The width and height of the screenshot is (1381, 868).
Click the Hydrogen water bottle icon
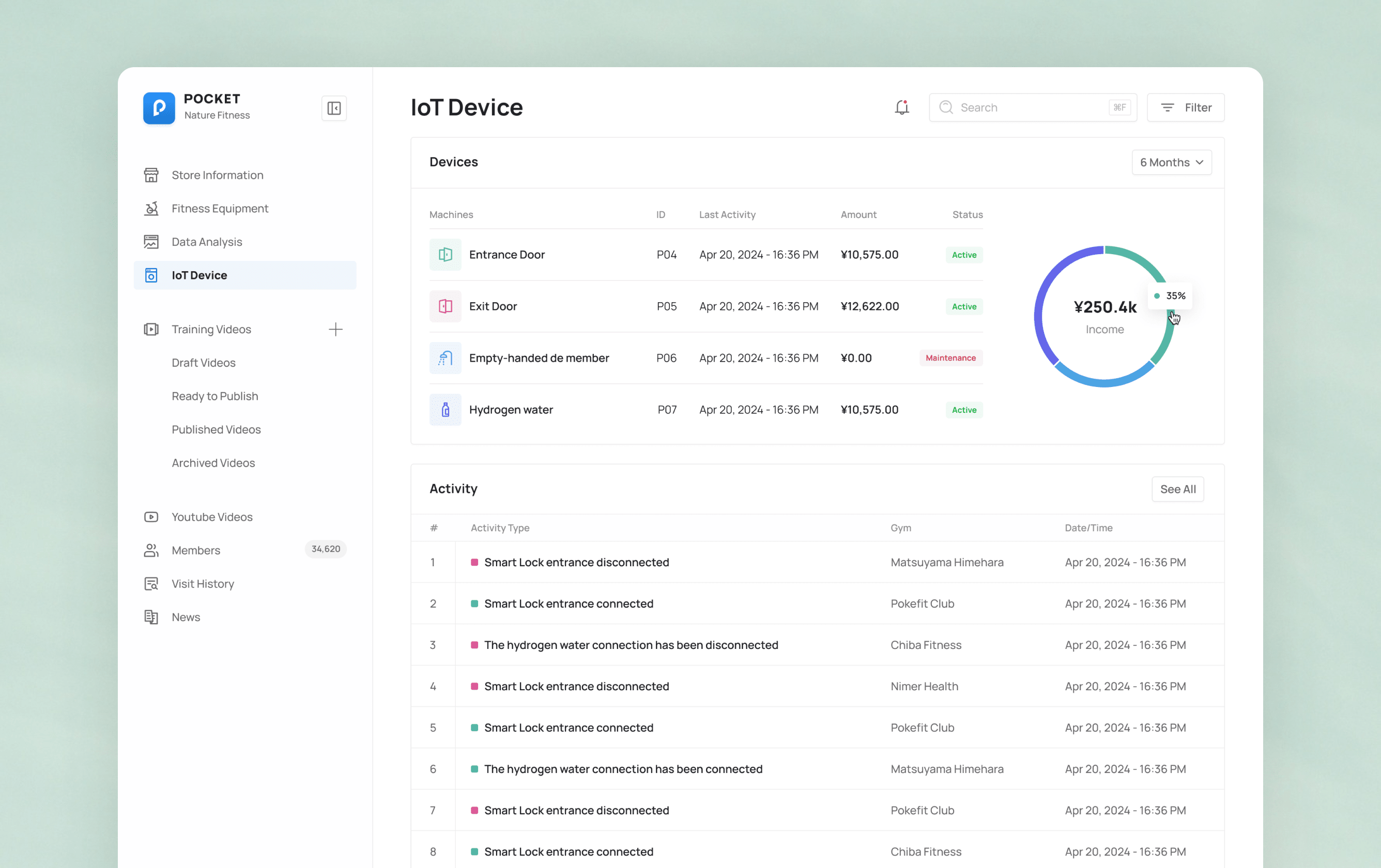(x=445, y=409)
